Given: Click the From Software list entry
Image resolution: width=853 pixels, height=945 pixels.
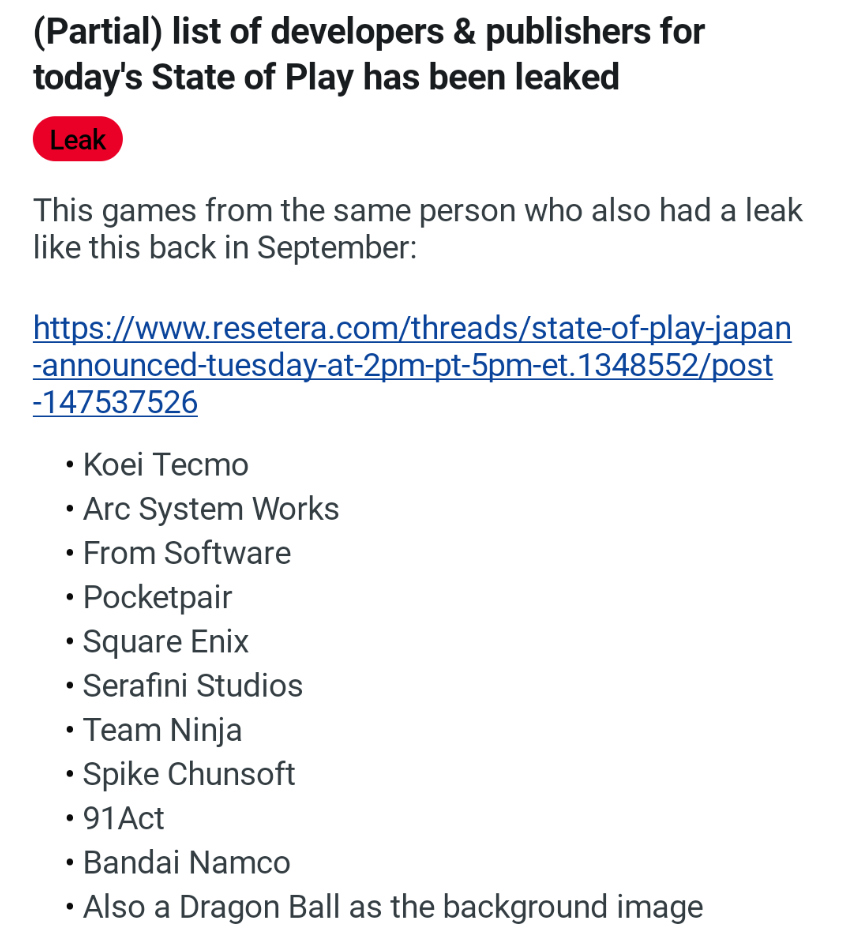Looking at the screenshot, I should [x=187, y=553].
